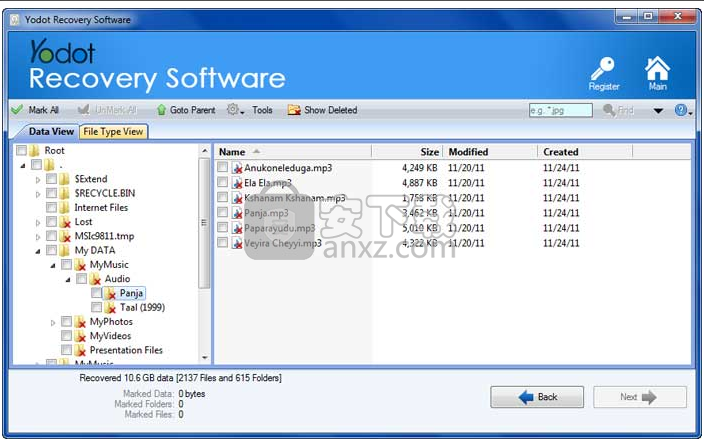This screenshot has width=704, height=443.
Task: Collapse the Audio tree node
Action: tap(68, 280)
